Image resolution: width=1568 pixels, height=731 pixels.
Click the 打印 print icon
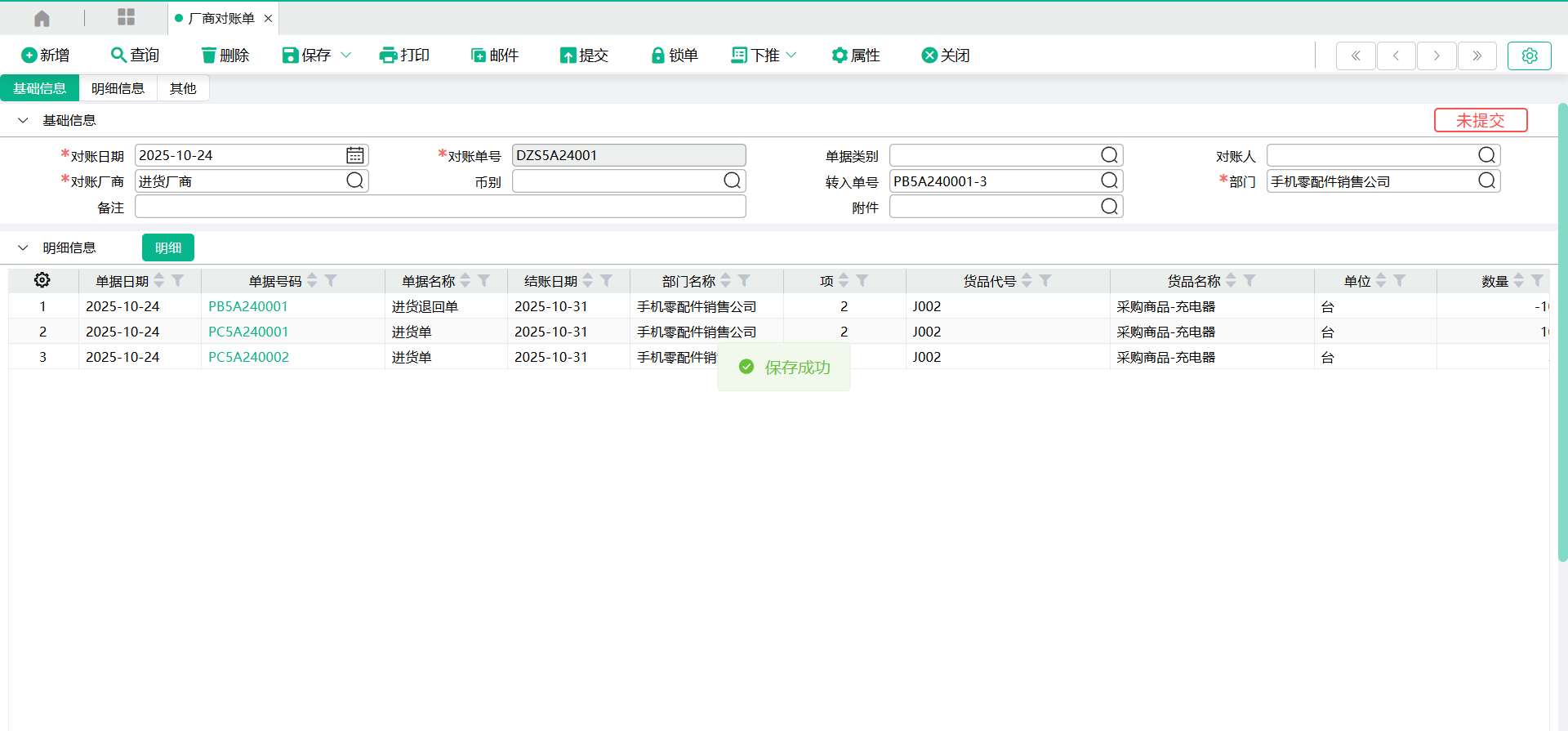coord(388,56)
